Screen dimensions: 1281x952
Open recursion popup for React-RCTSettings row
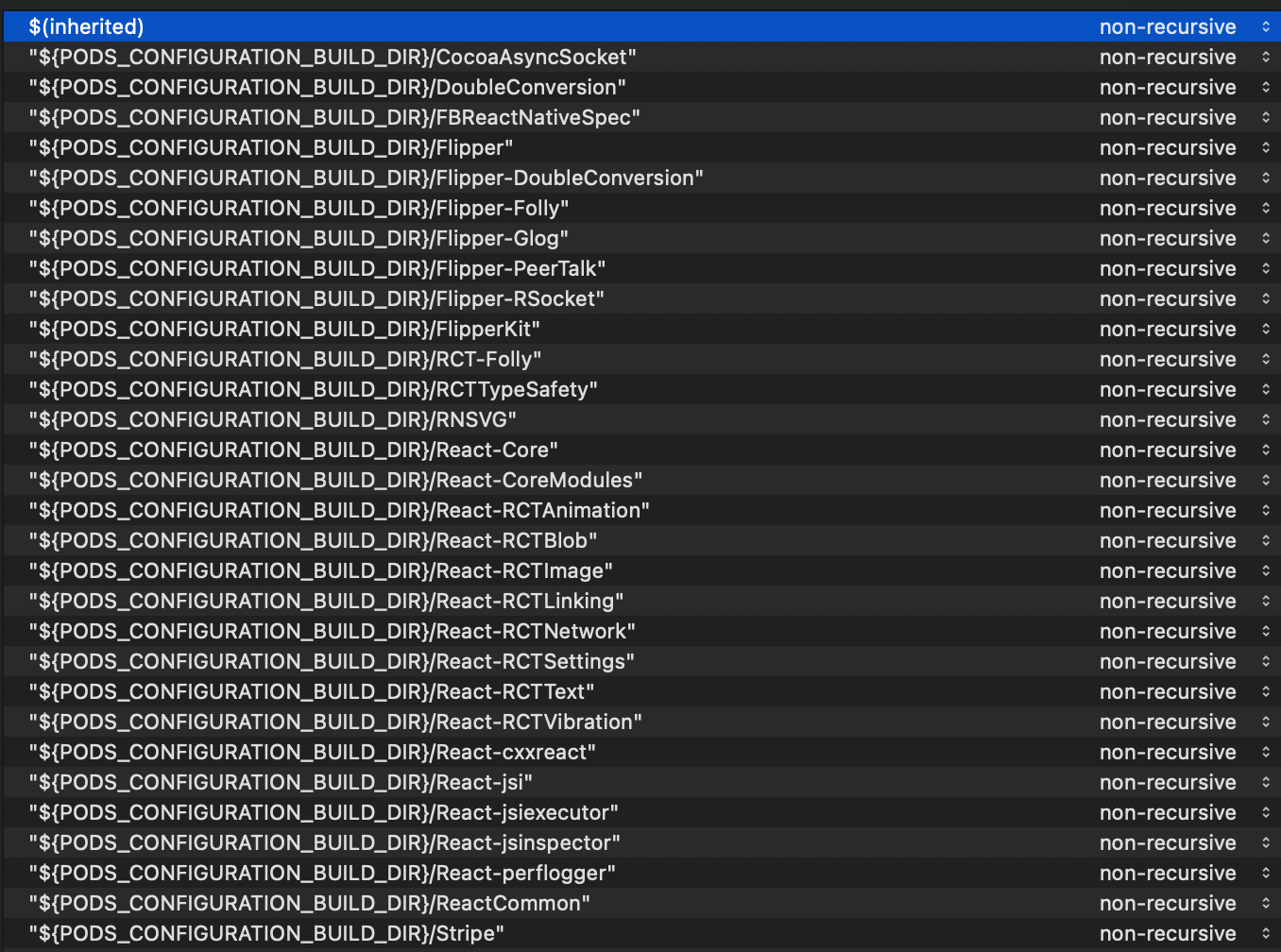coord(1187,661)
